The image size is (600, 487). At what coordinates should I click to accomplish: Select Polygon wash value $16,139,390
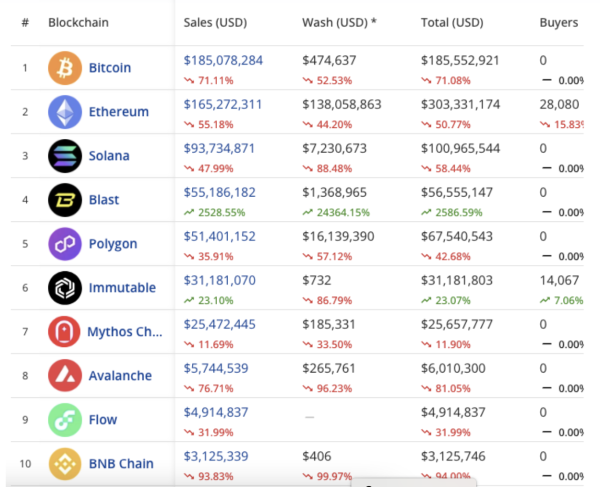point(338,236)
